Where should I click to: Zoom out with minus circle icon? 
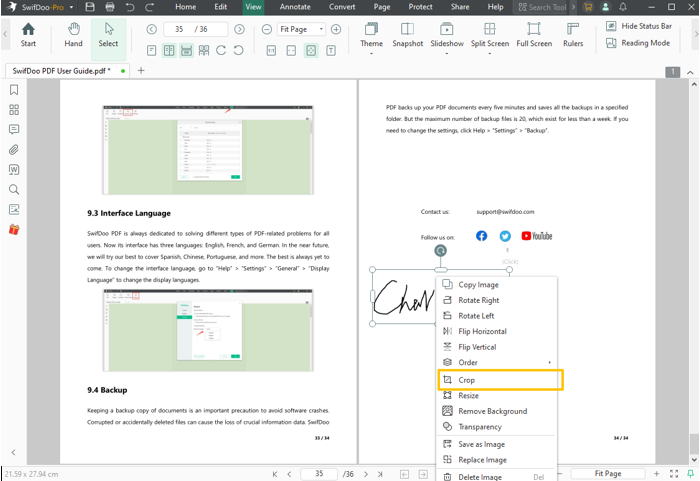[x=267, y=29]
